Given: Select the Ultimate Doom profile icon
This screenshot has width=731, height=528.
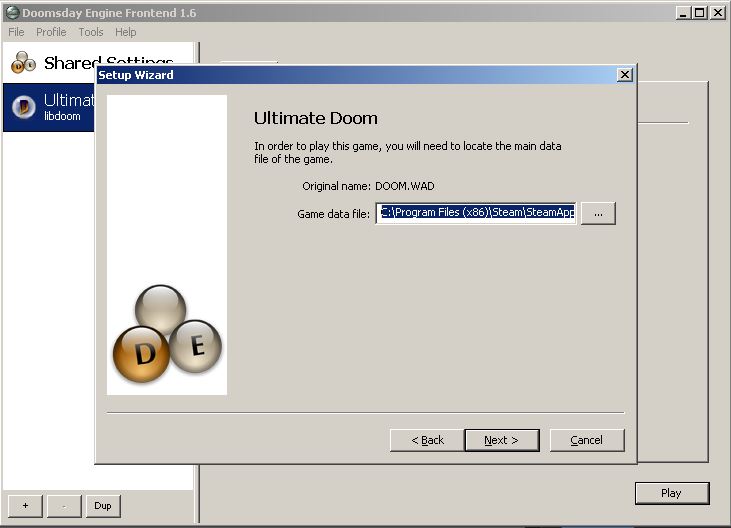Looking at the screenshot, I should pyautogui.click(x=24, y=107).
